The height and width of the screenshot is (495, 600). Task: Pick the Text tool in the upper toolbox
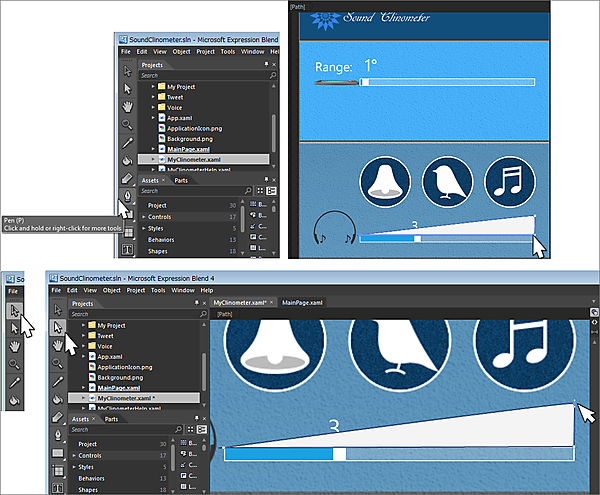point(127,248)
